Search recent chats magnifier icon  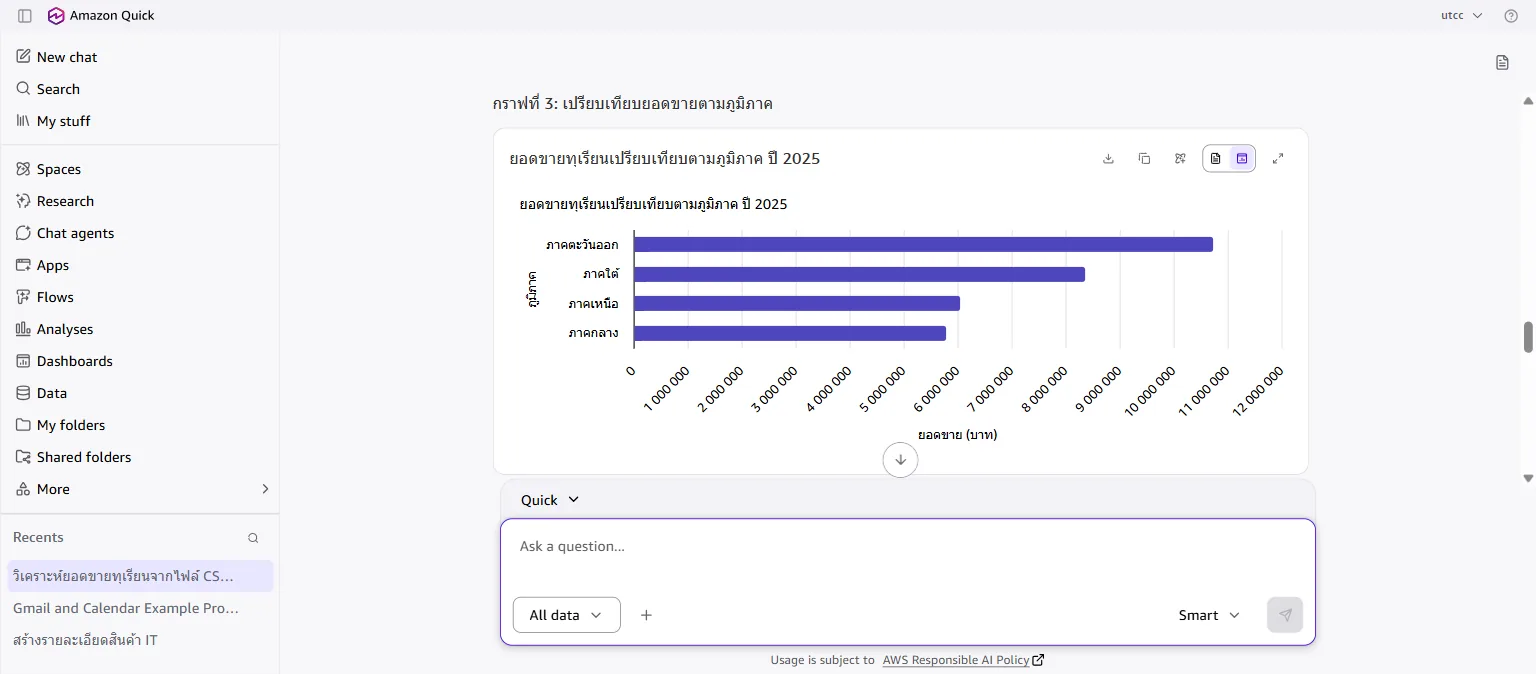[x=253, y=538]
